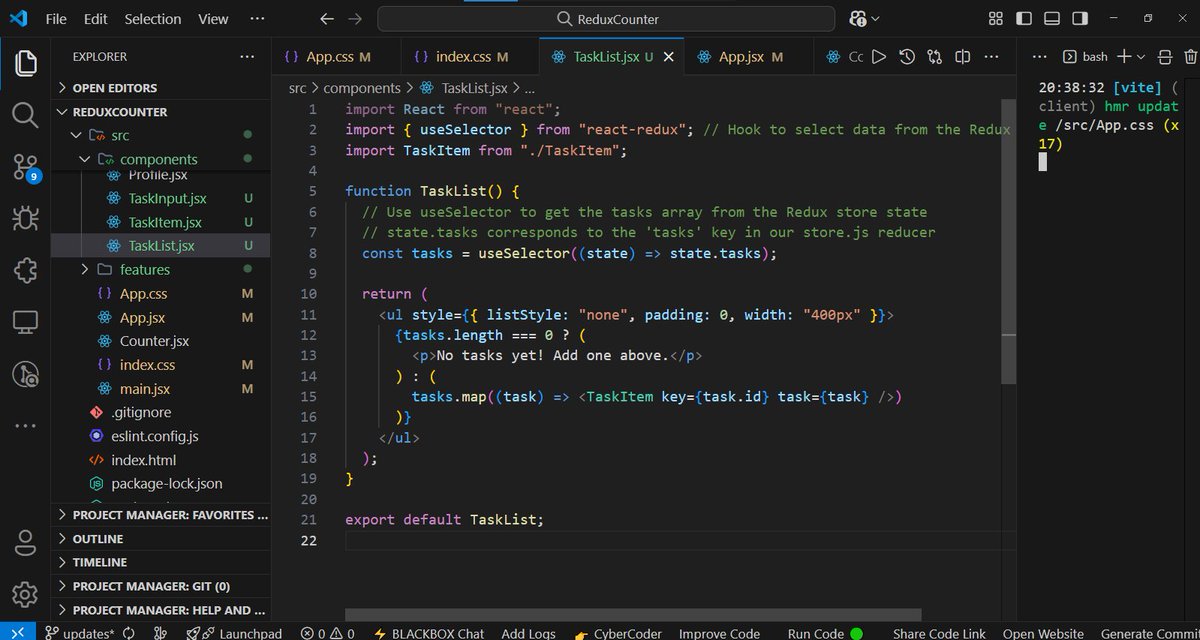
Task: Expand the Timeline section
Action: [x=160, y=562]
